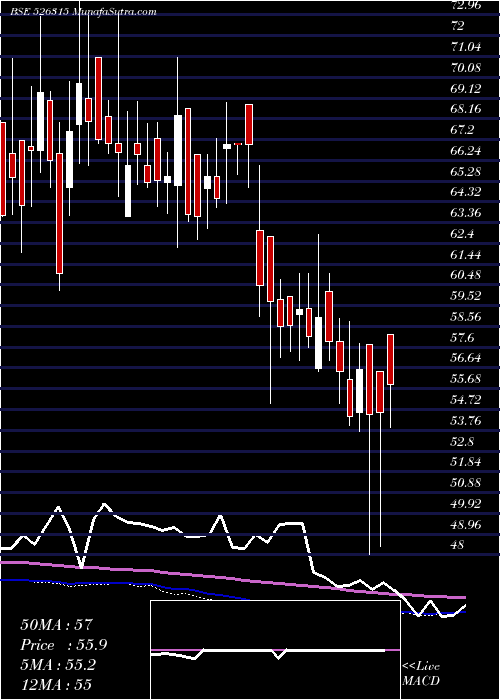Select the Price : 55.9 readout
The height and width of the screenshot is (700, 500).
coord(64,645)
